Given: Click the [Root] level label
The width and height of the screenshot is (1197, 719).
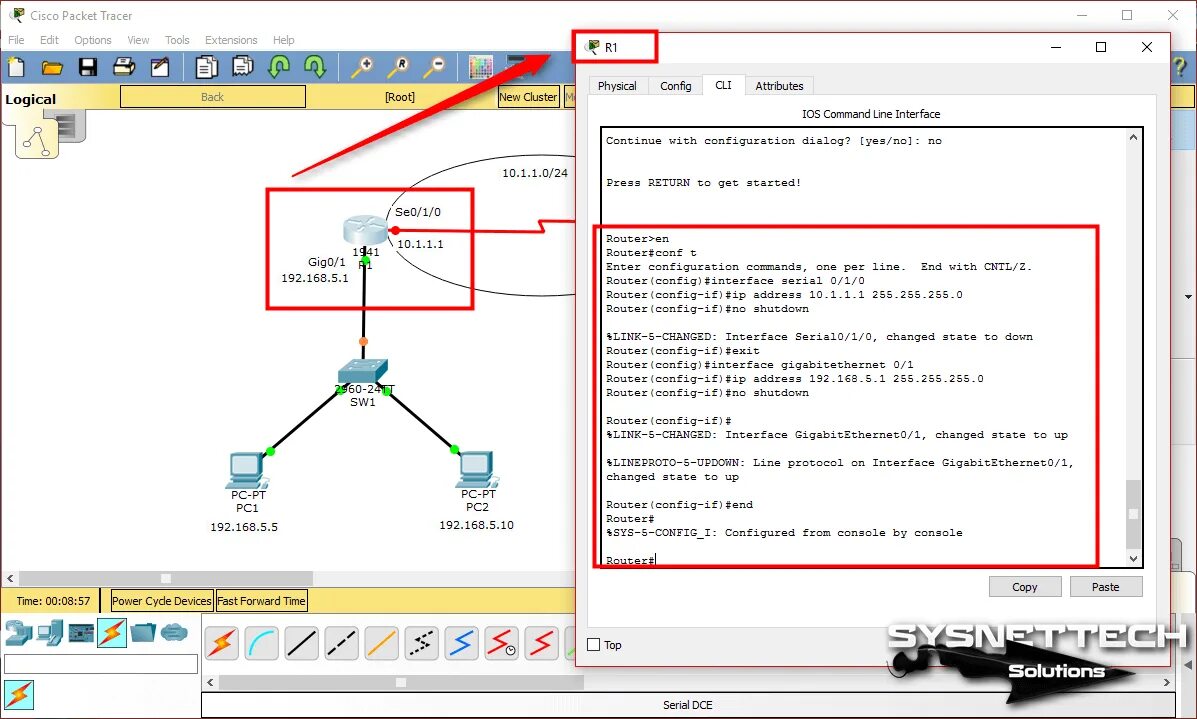Looking at the screenshot, I should tap(400, 97).
